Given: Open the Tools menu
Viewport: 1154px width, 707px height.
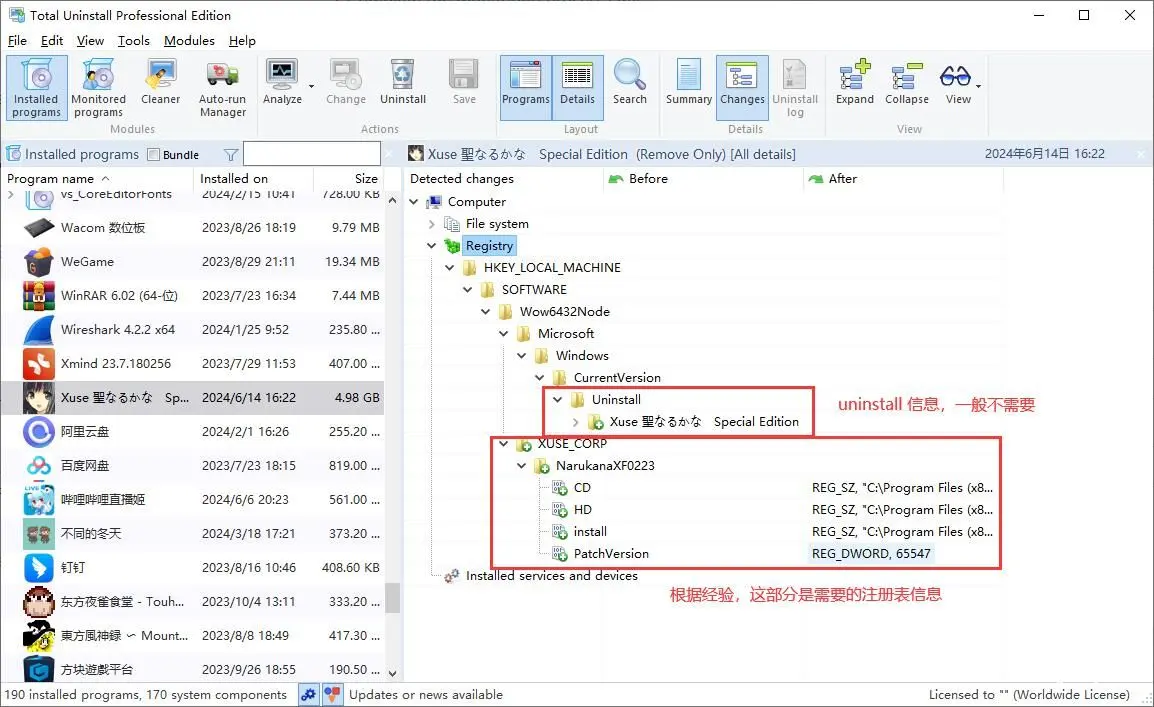Looking at the screenshot, I should (x=133, y=40).
